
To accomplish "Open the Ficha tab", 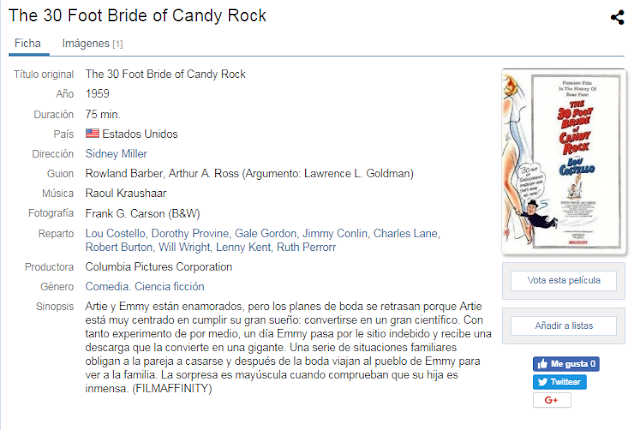I will (x=27, y=44).
